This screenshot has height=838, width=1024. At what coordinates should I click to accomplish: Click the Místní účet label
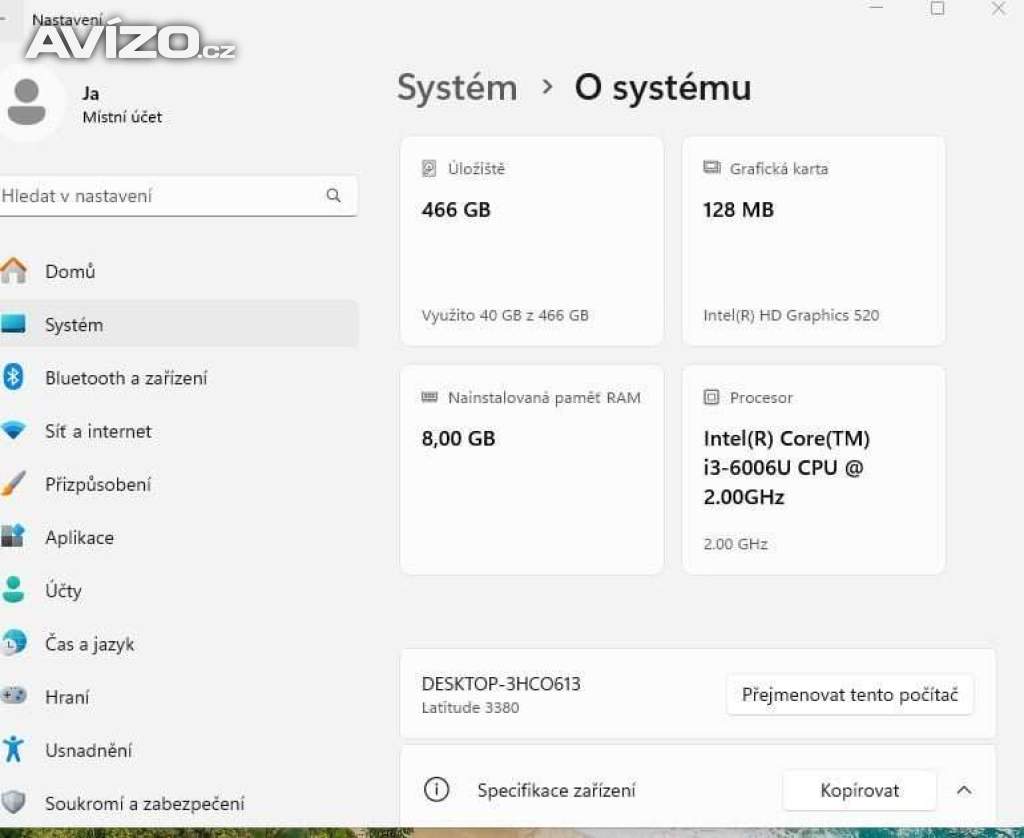coord(122,117)
